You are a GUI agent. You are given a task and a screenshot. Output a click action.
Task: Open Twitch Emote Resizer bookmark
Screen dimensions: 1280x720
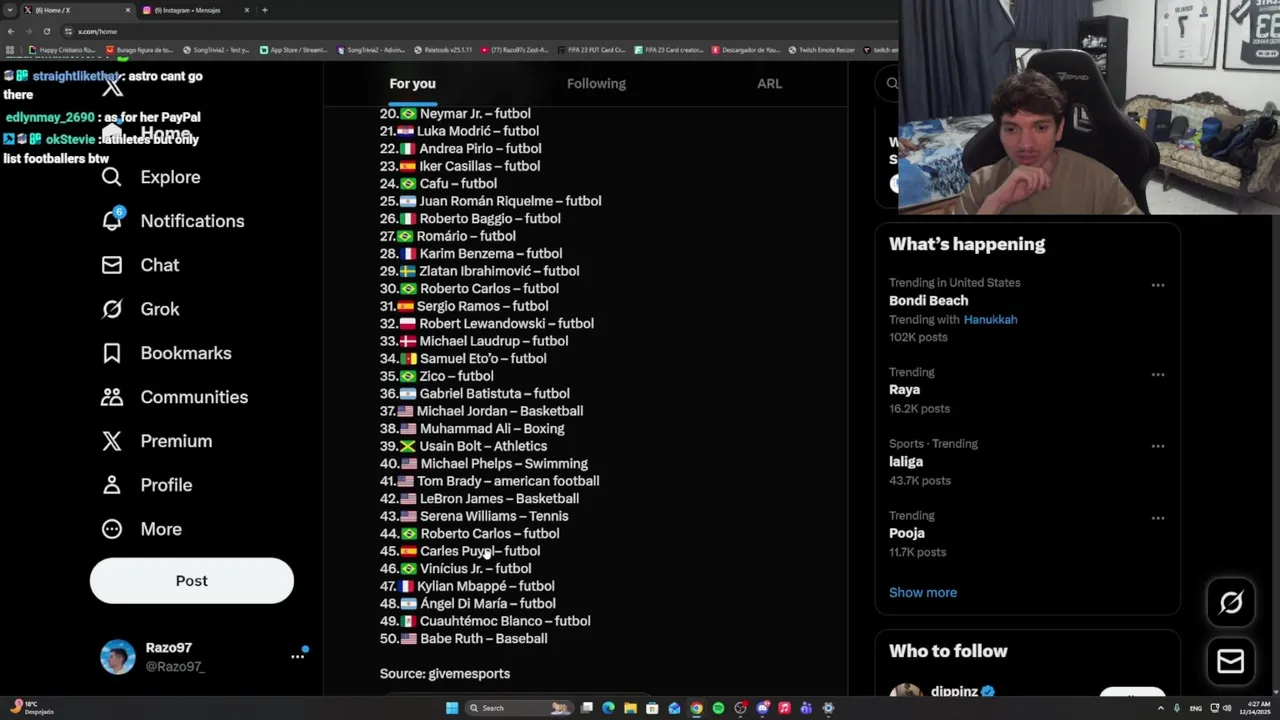coord(821,50)
